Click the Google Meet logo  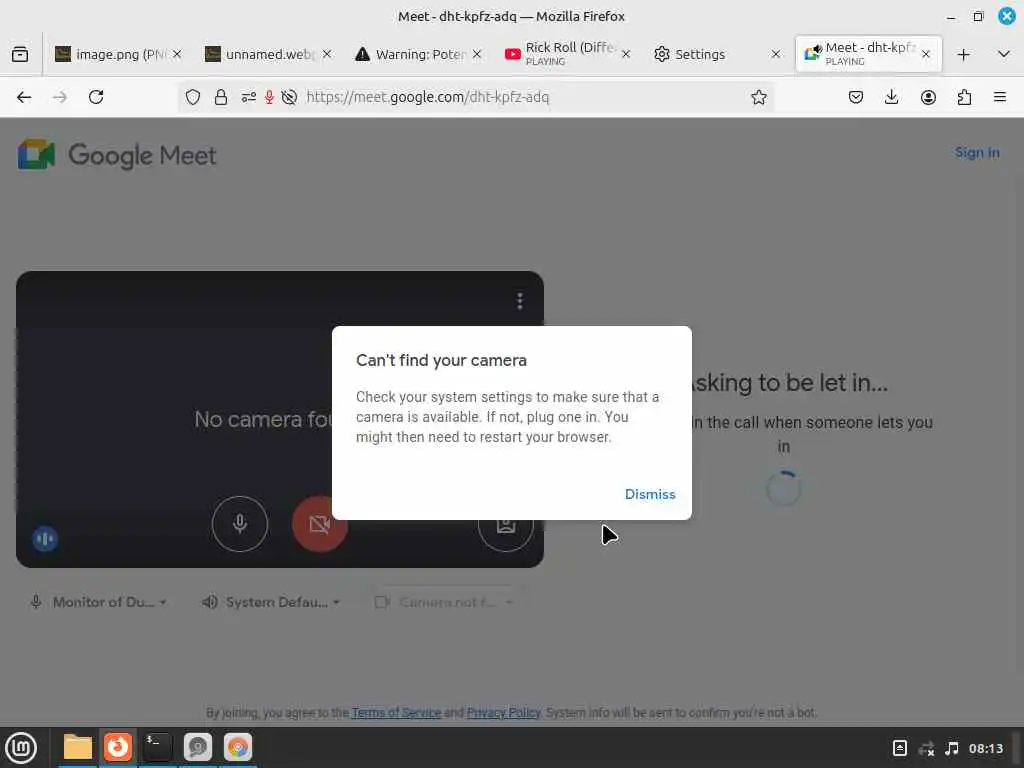pyautogui.click(x=117, y=155)
